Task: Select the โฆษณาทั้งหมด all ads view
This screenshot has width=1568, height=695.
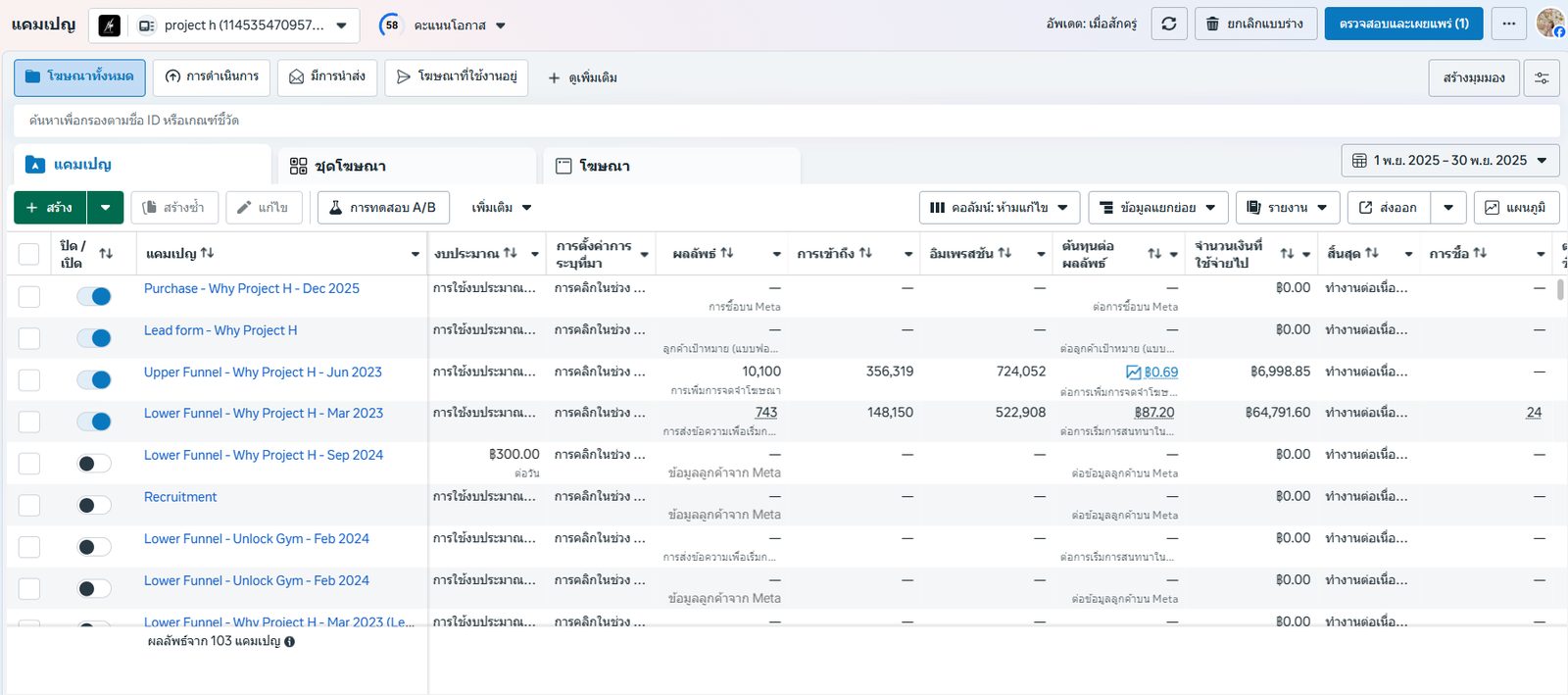Action: click(x=79, y=77)
